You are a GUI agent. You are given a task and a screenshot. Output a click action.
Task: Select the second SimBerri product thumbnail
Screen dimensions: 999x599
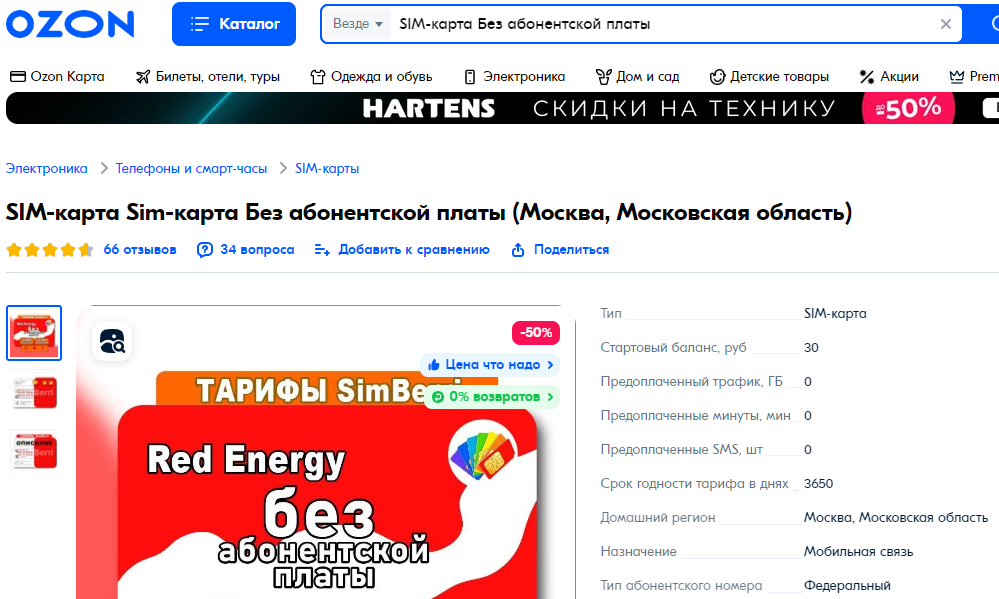click(x=34, y=392)
